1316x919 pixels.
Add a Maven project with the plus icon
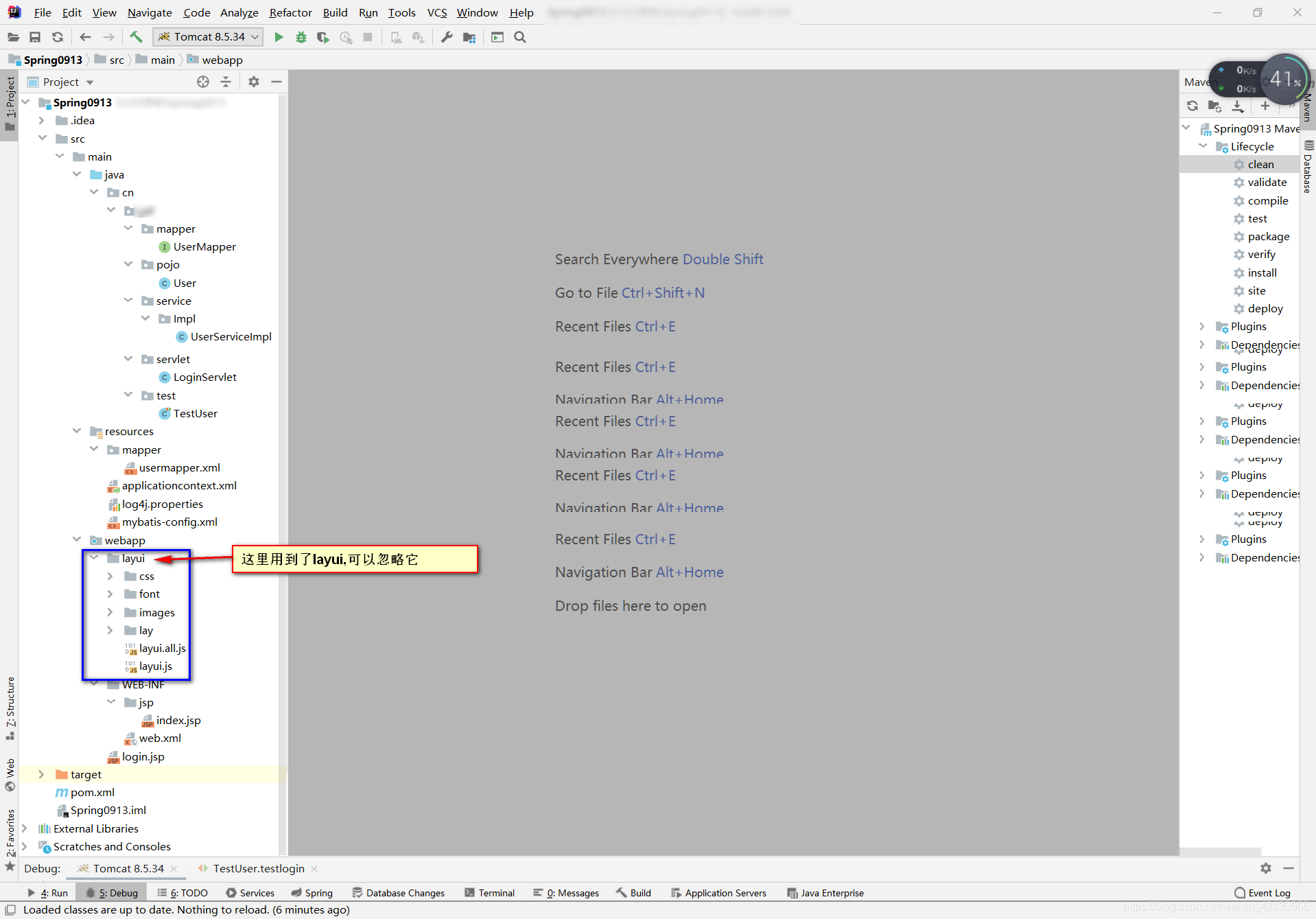point(1265,106)
